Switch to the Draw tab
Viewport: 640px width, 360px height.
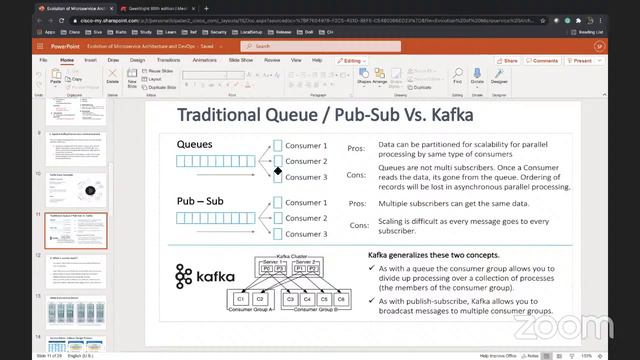click(x=113, y=60)
